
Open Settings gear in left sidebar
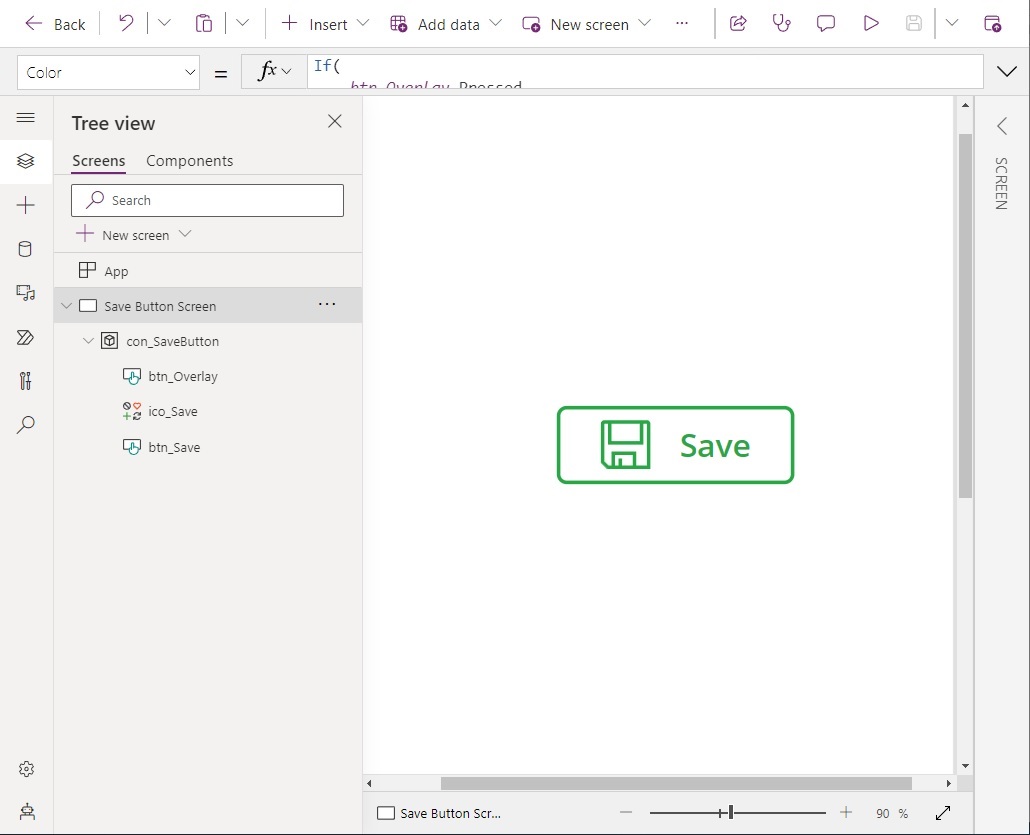tap(26, 769)
